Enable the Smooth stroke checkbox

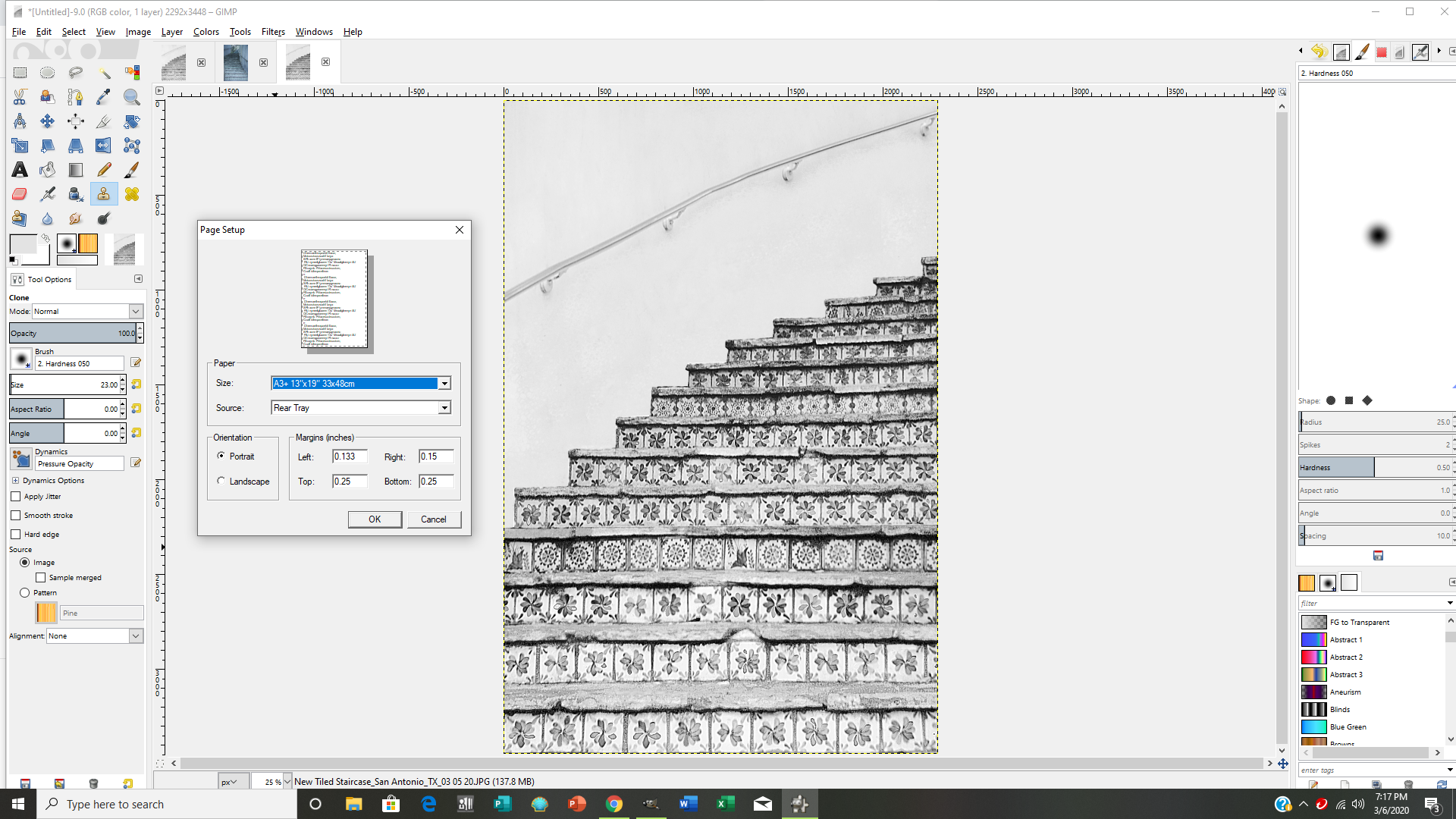pos(16,516)
